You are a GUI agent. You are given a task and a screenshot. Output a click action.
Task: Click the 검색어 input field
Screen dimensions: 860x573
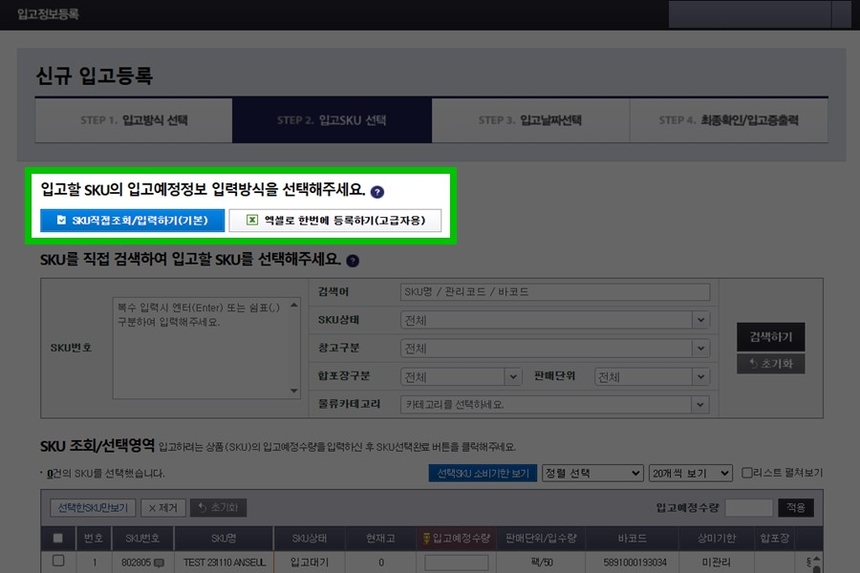[x=555, y=292]
